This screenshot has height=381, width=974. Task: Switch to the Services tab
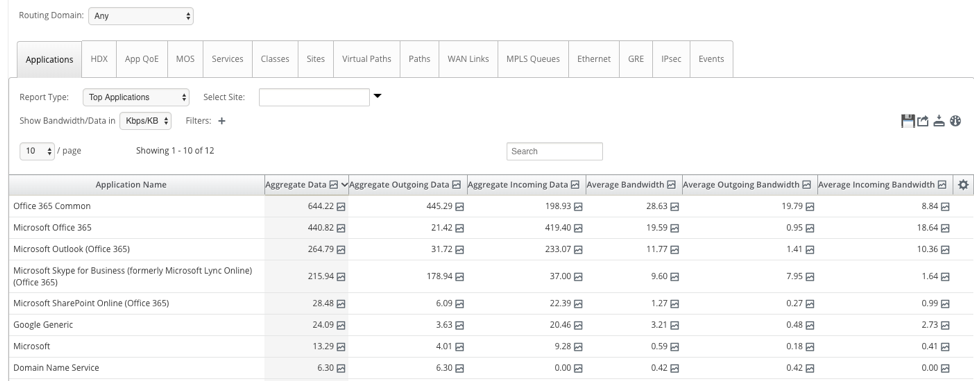[227, 59]
